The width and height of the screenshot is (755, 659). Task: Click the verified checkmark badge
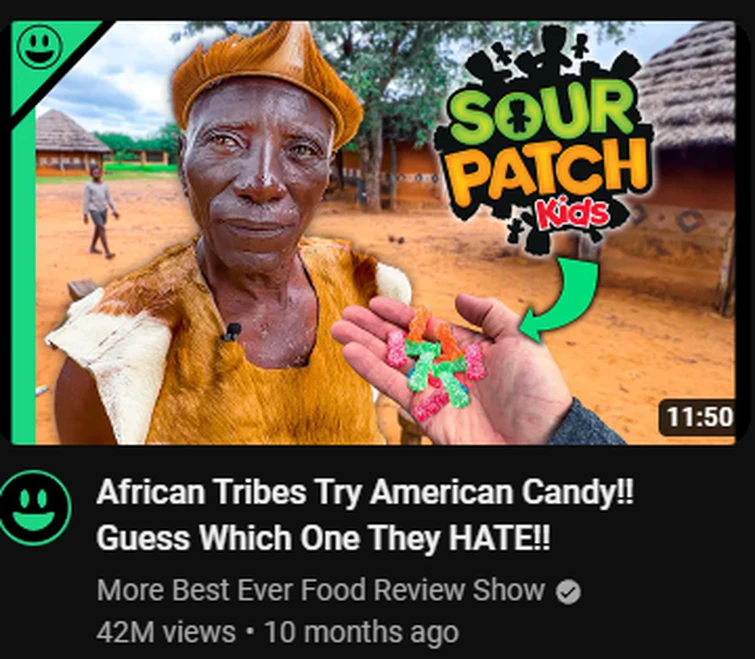pos(569,592)
